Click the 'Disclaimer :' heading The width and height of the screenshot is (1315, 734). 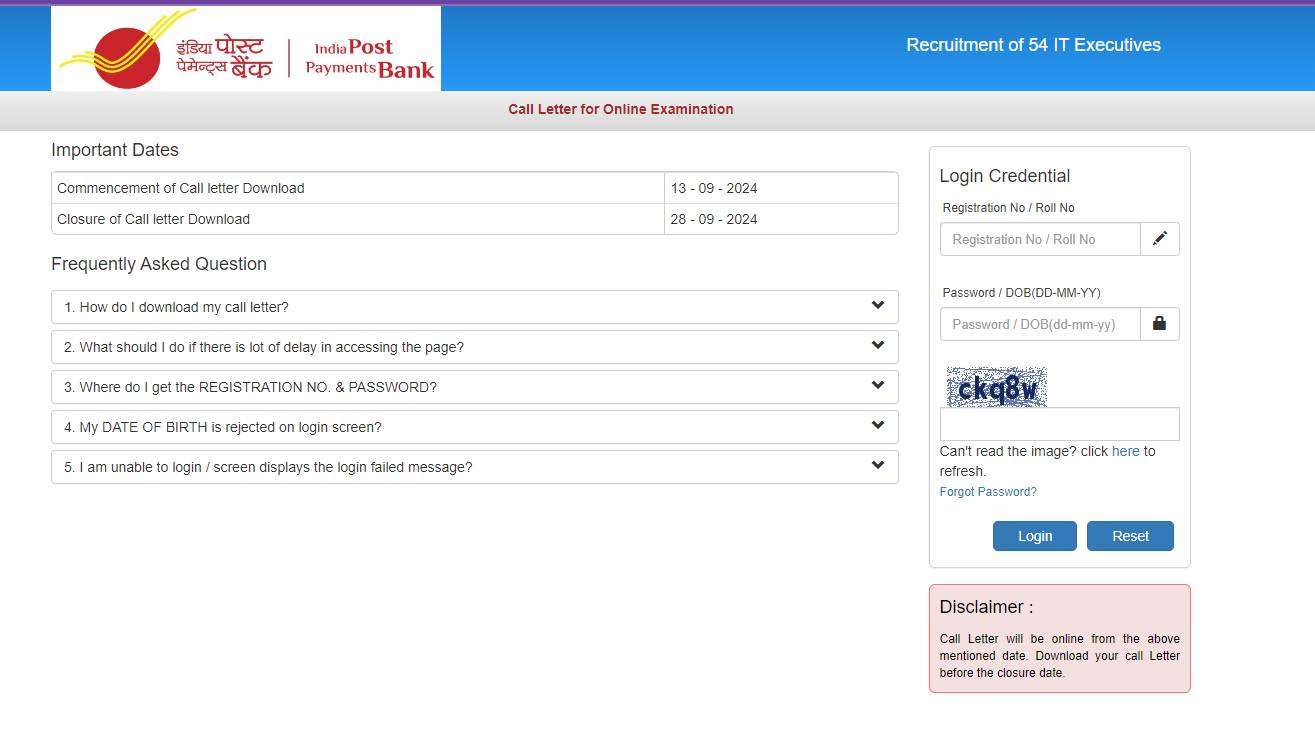pyautogui.click(x=987, y=607)
